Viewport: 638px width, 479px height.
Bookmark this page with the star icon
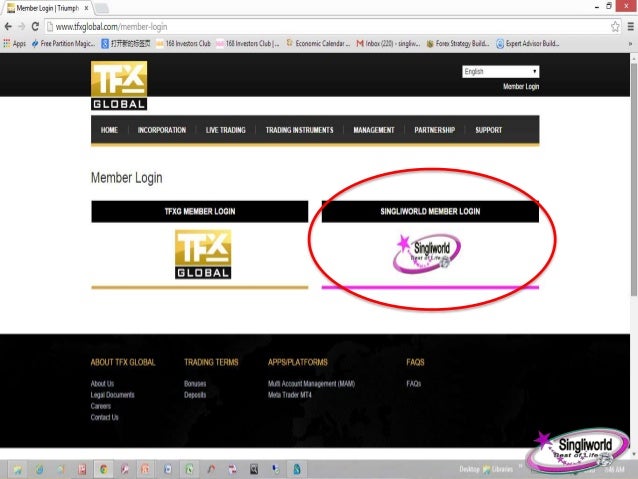click(x=615, y=27)
